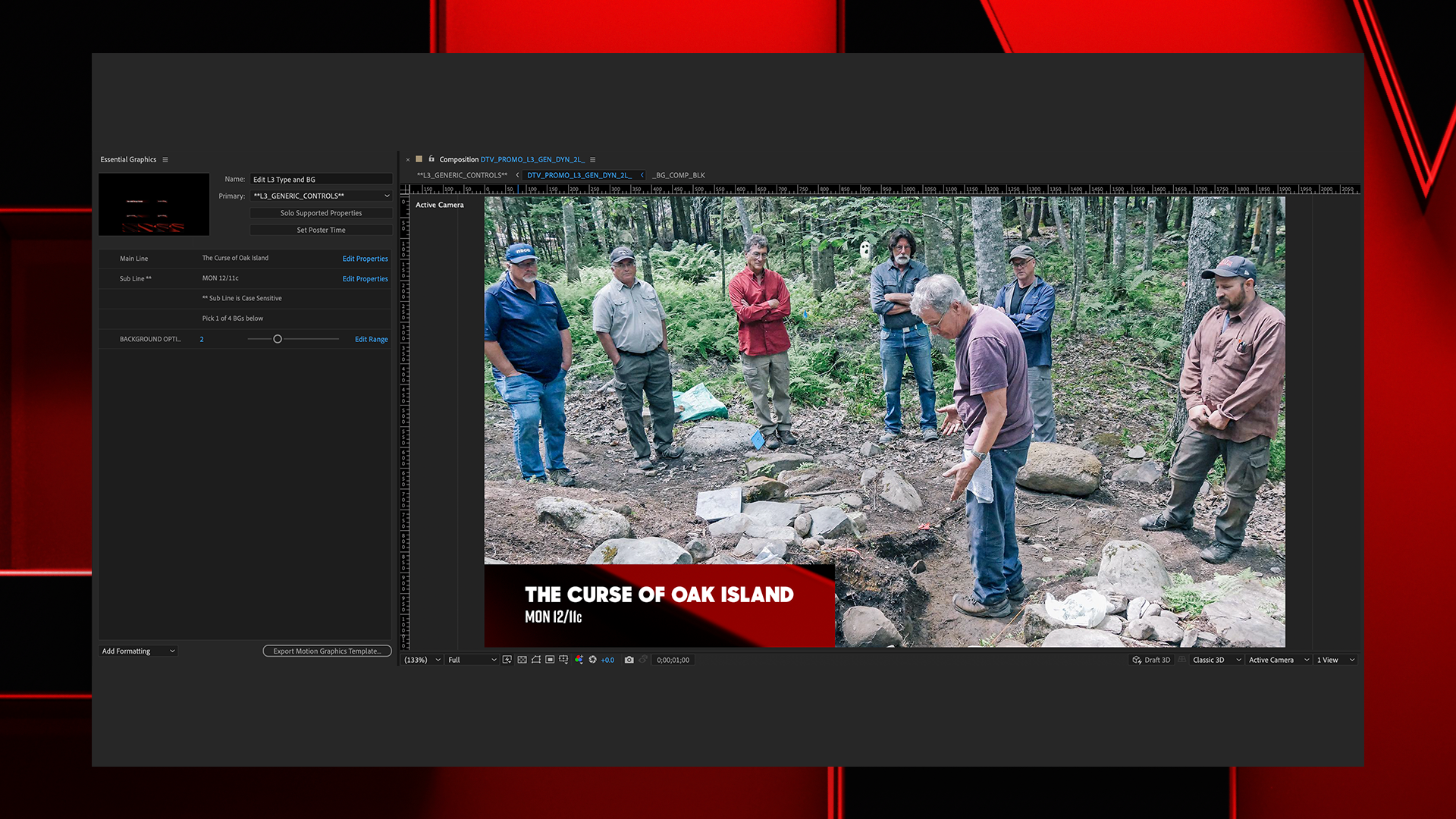Open Show Channel and color management icon
Viewport: 1456px width, 819px height.
pos(579,660)
